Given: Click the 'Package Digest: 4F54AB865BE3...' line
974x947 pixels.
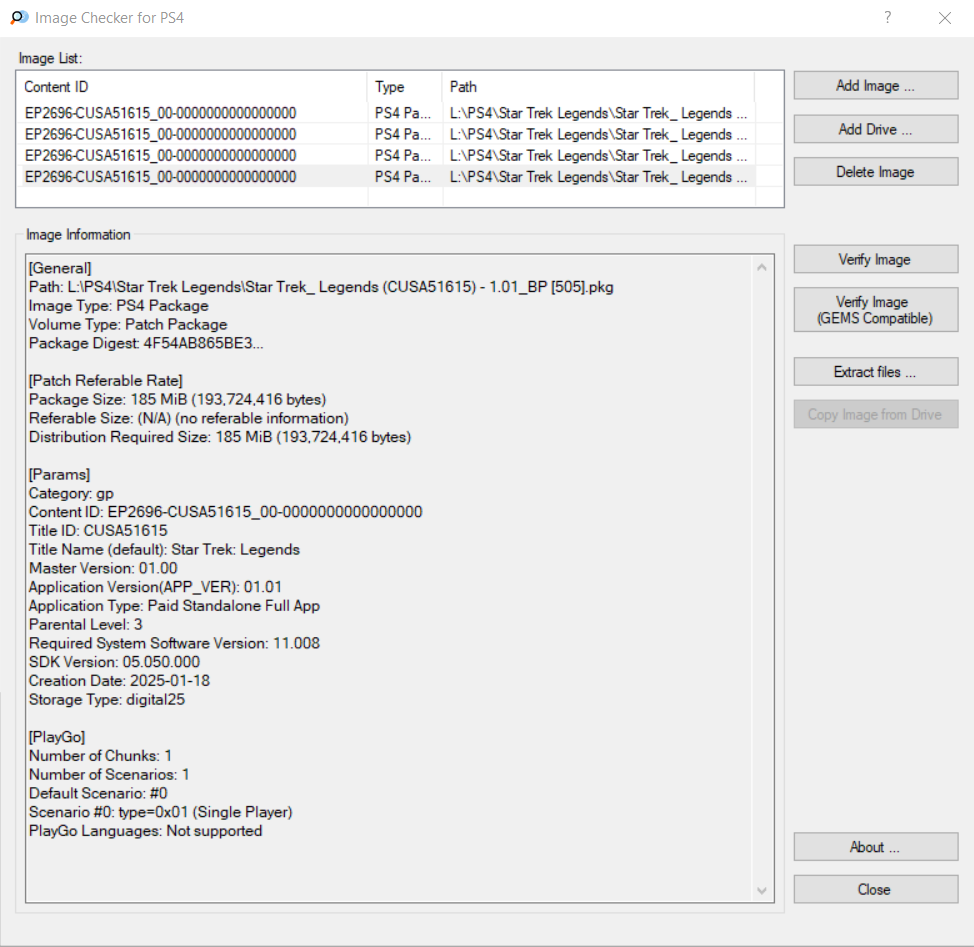Looking at the screenshot, I should tap(146, 343).
